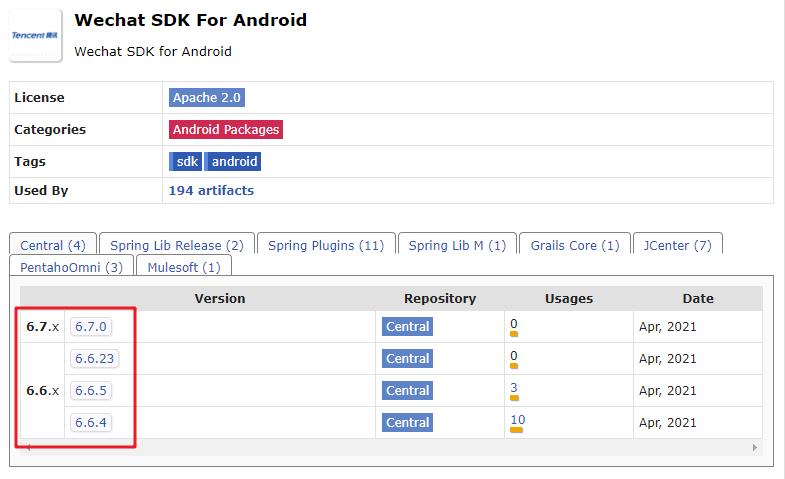785x479 pixels.
Task: Click the android tag
Action: tap(233, 162)
